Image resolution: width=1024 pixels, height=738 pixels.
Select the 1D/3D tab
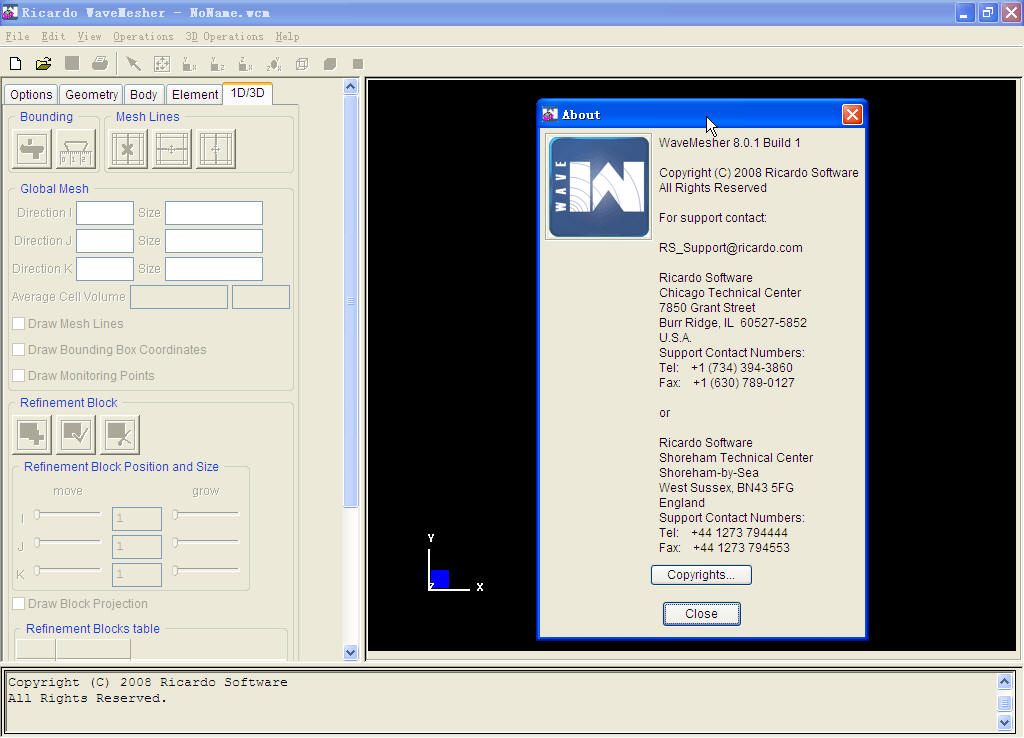click(x=248, y=93)
